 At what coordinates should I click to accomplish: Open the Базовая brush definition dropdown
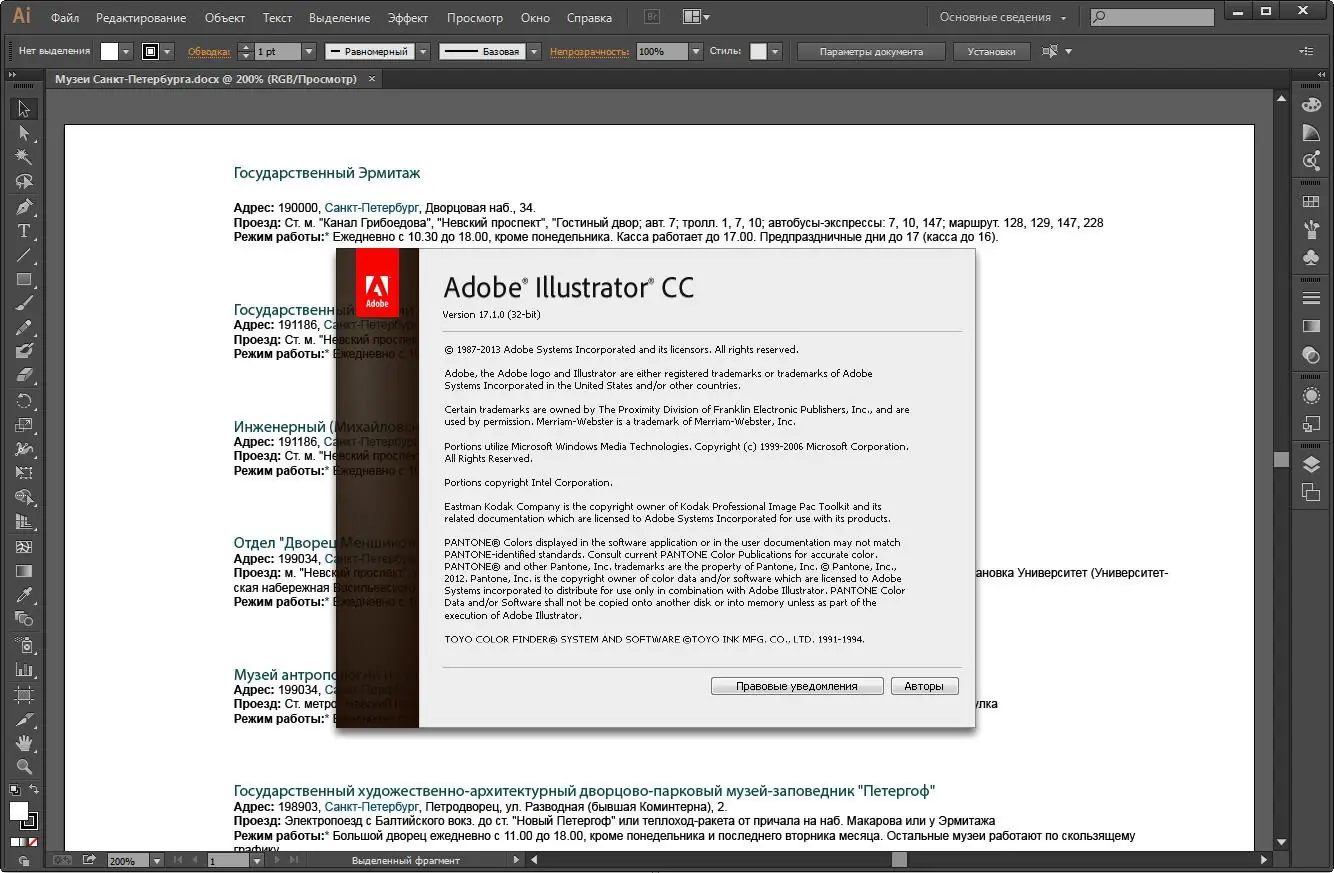(x=534, y=51)
